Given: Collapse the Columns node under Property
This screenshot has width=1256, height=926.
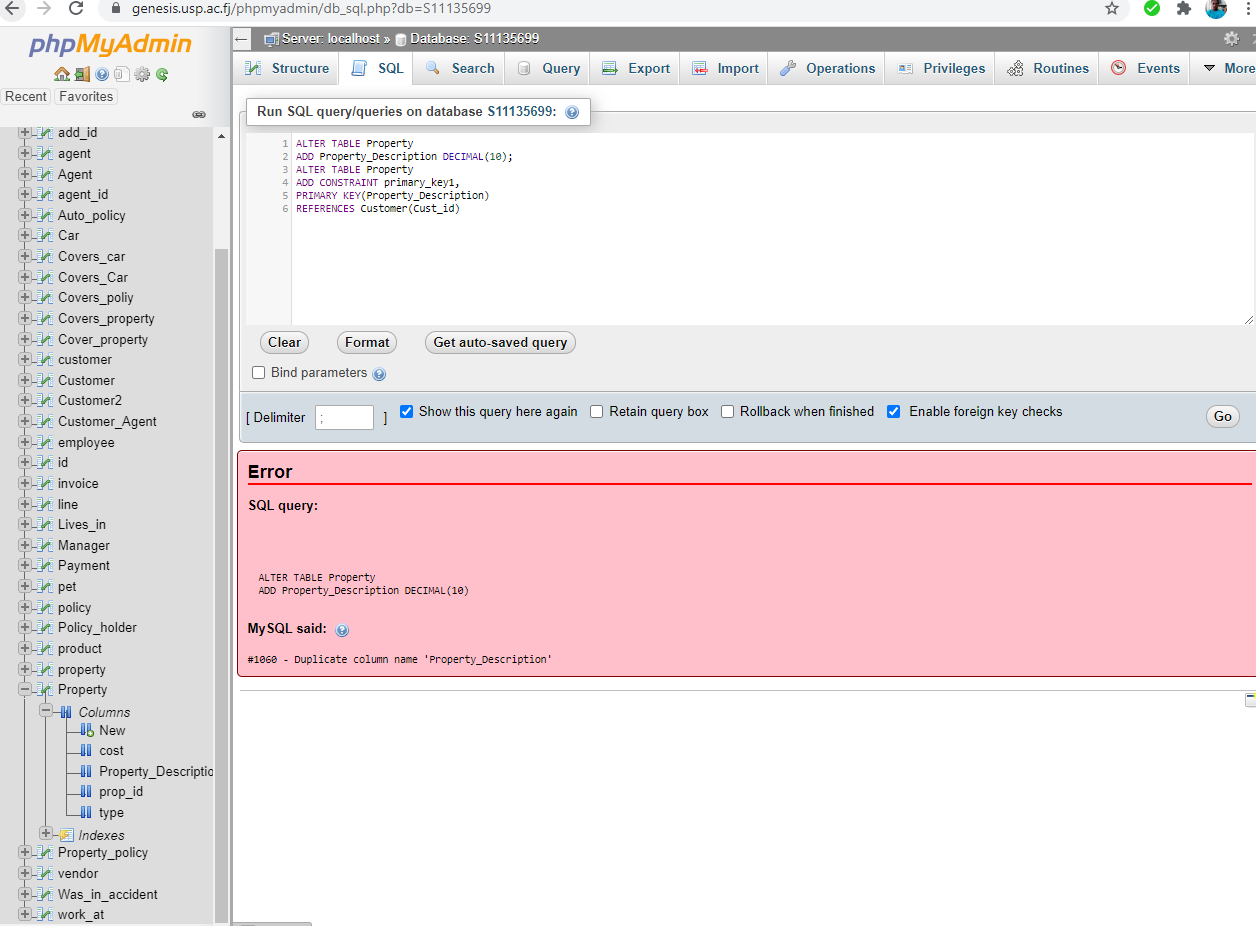Looking at the screenshot, I should click(x=46, y=710).
